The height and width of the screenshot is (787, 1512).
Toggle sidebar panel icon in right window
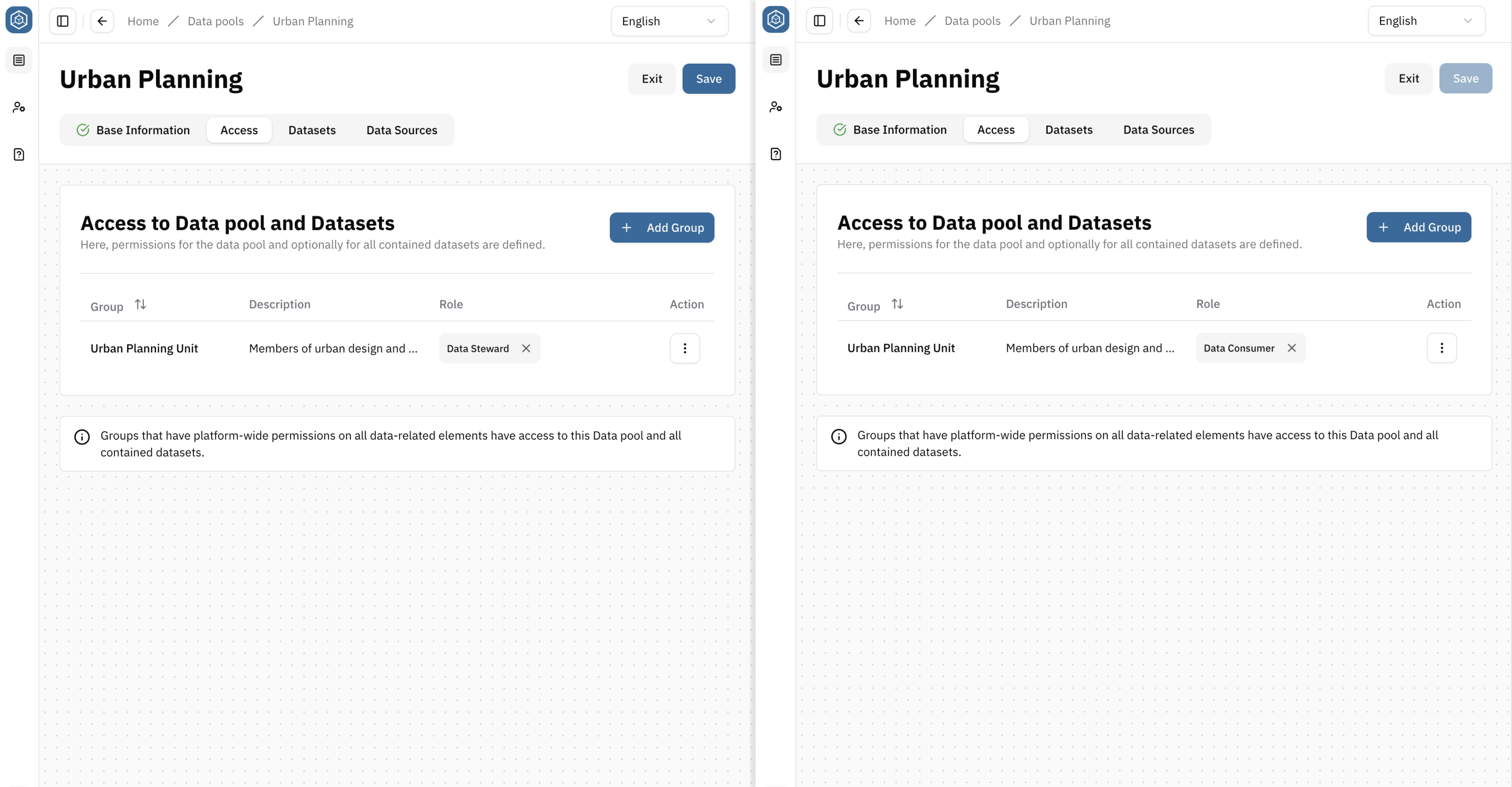point(820,21)
